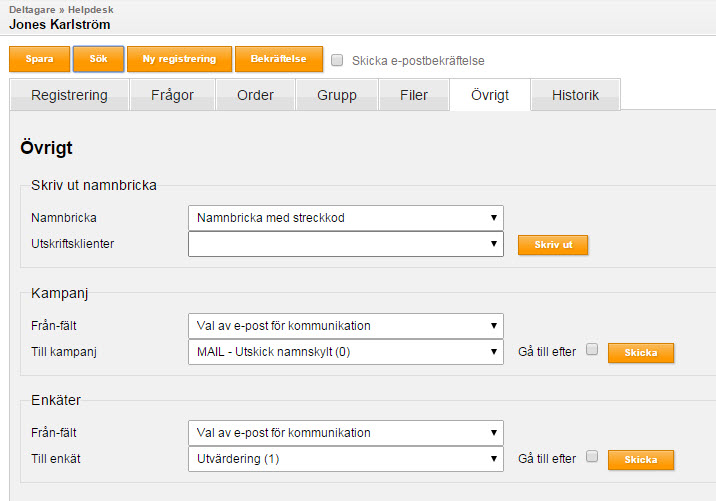Open the Frågor tab
The width and height of the screenshot is (716, 501).
click(x=173, y=95)
